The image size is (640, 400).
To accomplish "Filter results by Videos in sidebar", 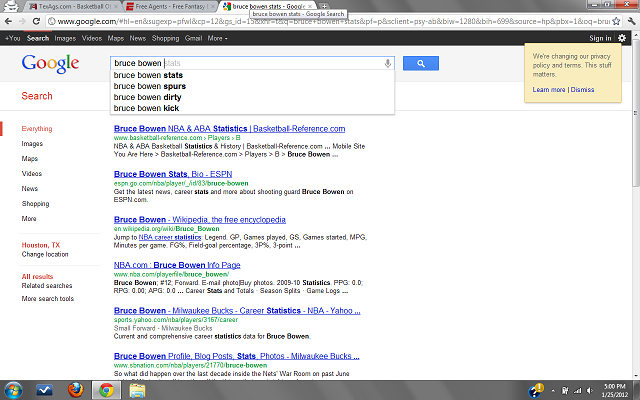I will click(x=32, y=173).
